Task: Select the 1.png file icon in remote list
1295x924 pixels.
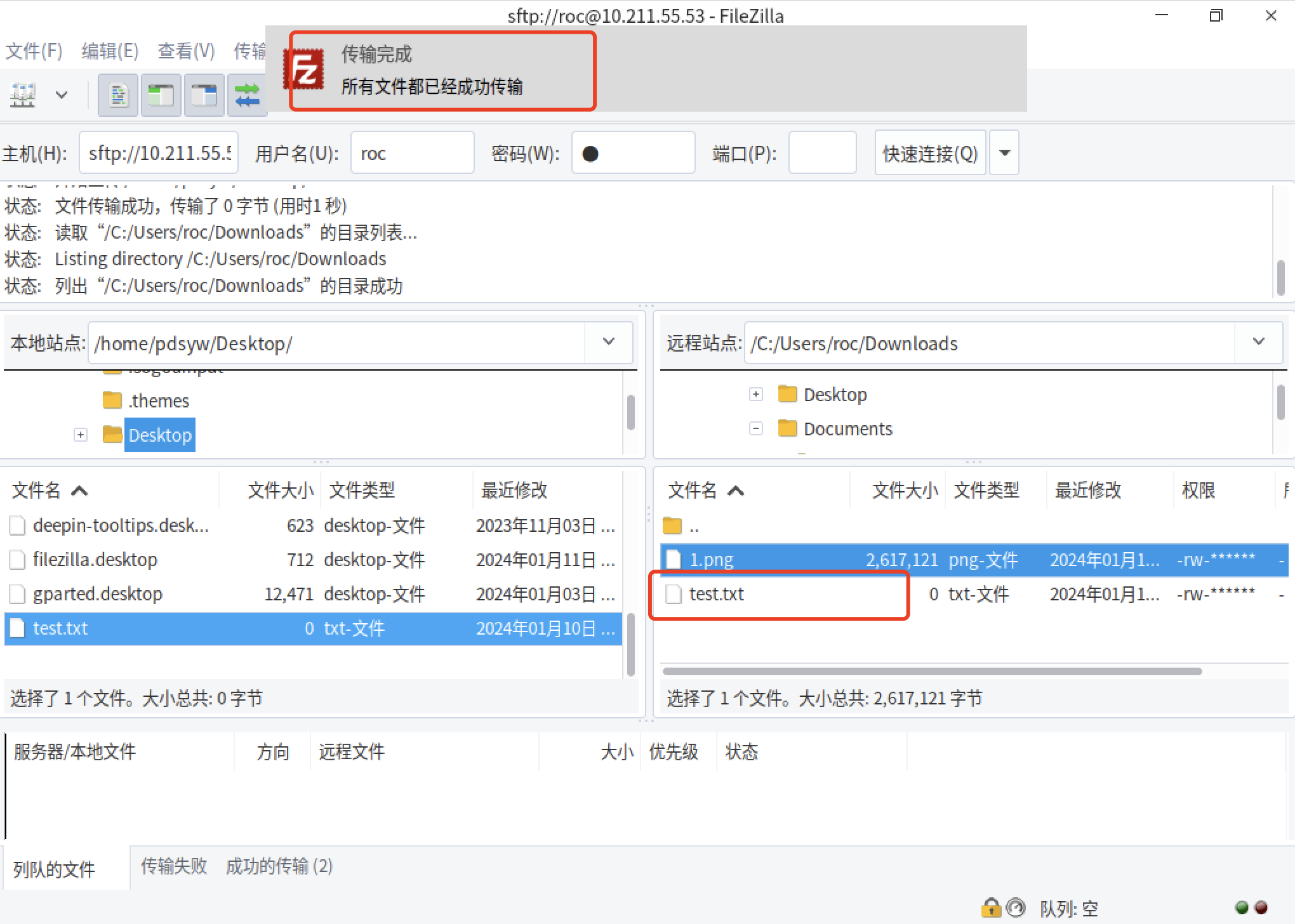Action: coord(674,560)
